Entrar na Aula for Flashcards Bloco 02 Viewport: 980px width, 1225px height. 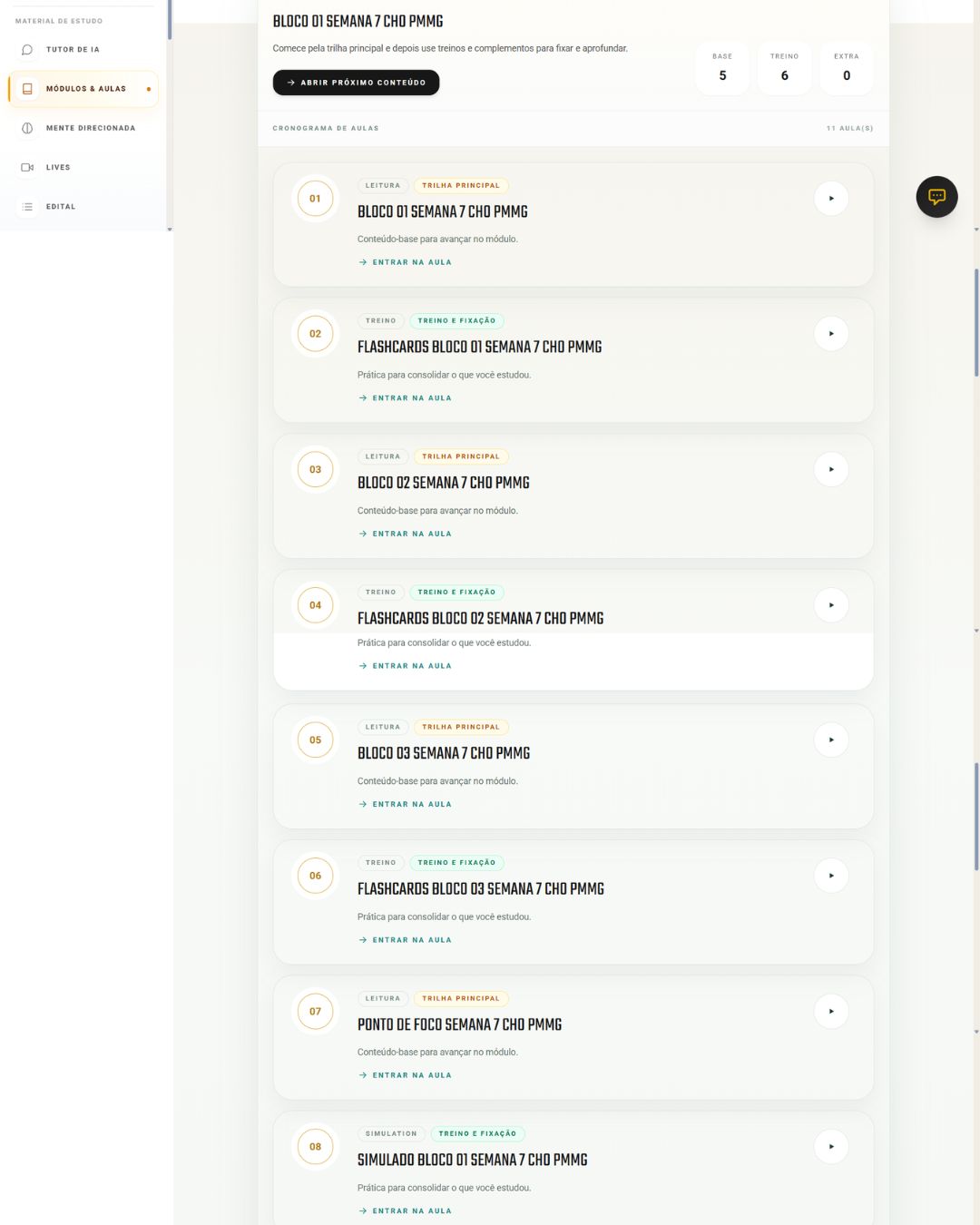405,666
